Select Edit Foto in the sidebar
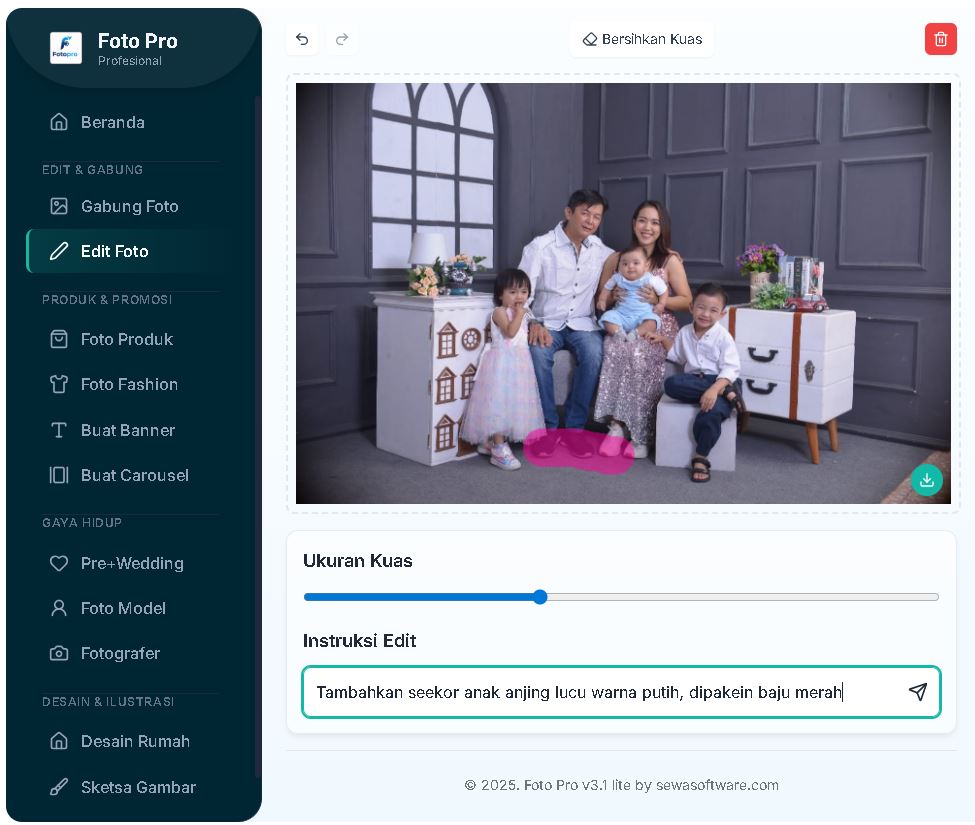This screenshot has height=825, width=975. (x=114, y=251)
